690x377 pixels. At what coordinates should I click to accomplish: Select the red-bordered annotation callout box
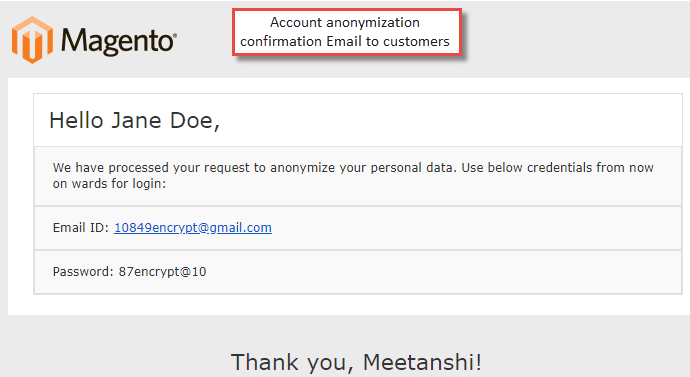coord(347,32)
